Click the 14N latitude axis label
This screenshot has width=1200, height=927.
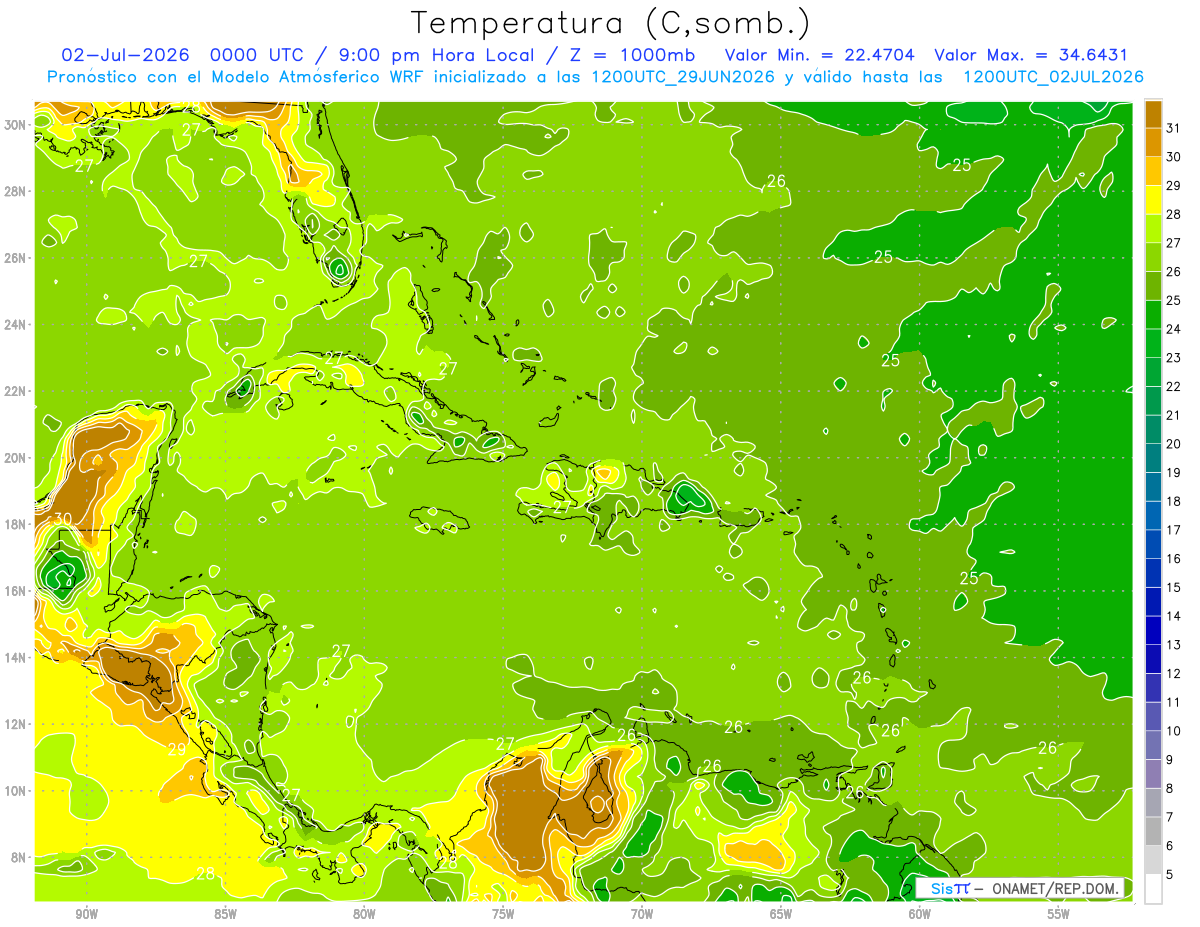15,658
